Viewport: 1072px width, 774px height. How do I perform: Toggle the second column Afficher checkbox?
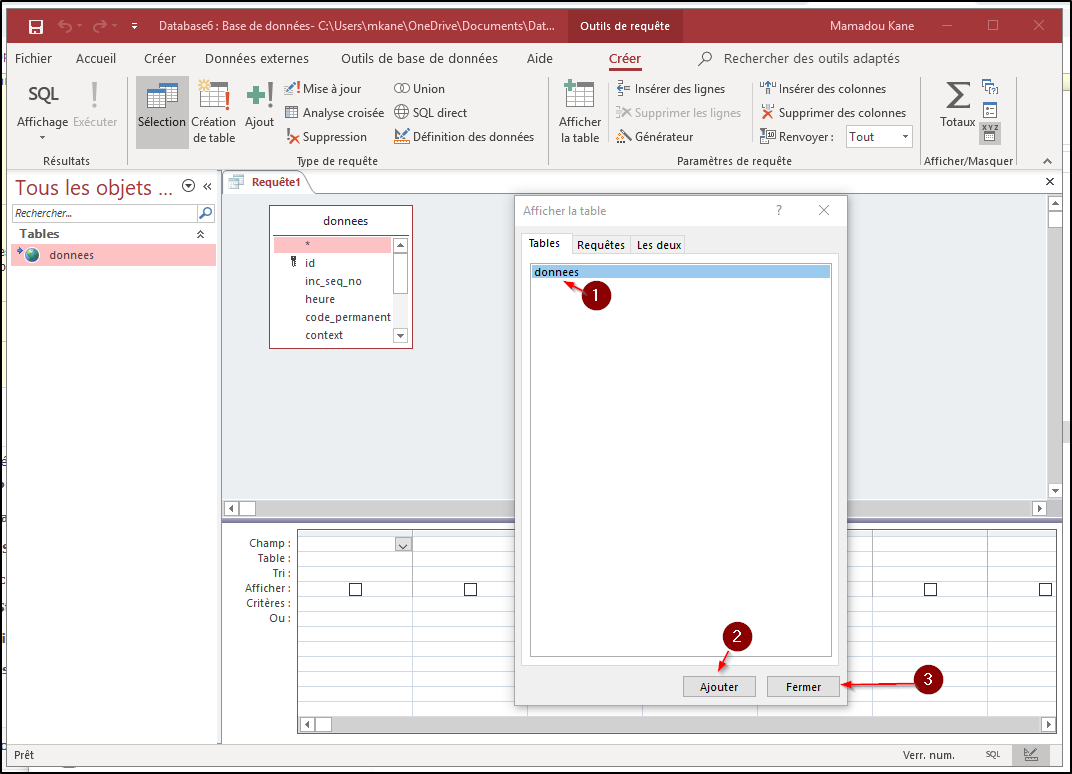pyautogui.click(x=470, y=590)
